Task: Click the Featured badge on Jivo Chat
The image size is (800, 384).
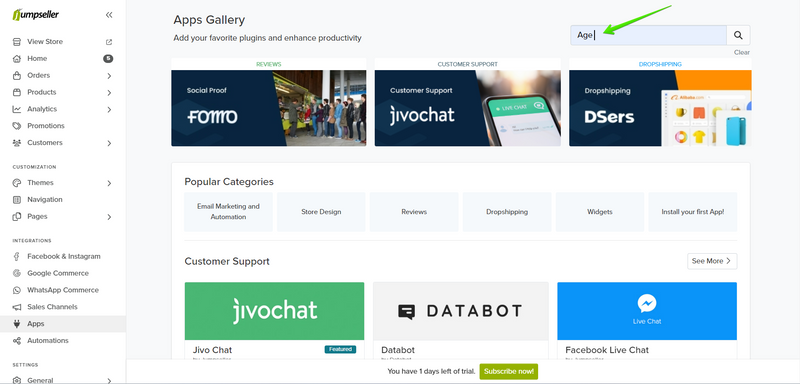Action: click(x=340, y=349)
